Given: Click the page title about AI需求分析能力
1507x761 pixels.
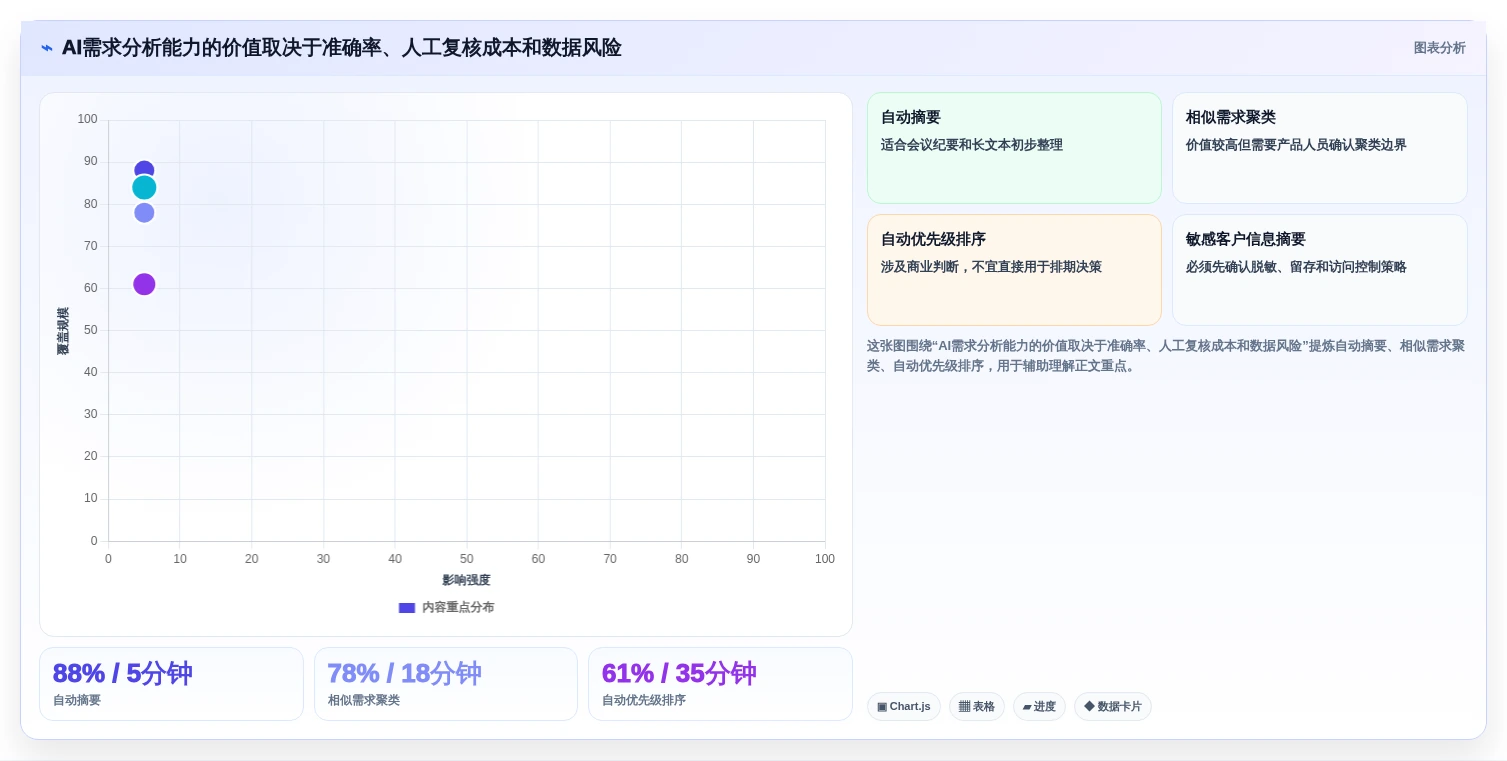Looking at the screenshot, I should (341, 48).
